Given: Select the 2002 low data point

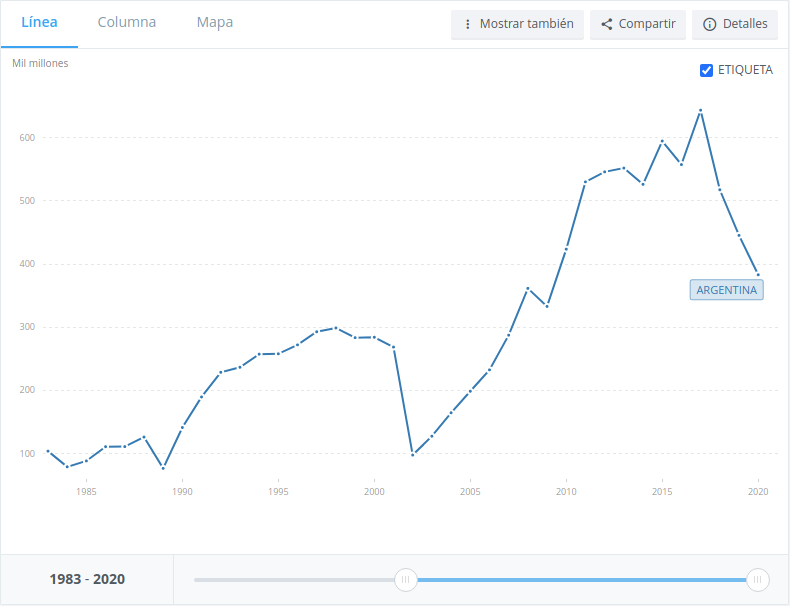Looking at the screenshot, I should coord(412,455).
